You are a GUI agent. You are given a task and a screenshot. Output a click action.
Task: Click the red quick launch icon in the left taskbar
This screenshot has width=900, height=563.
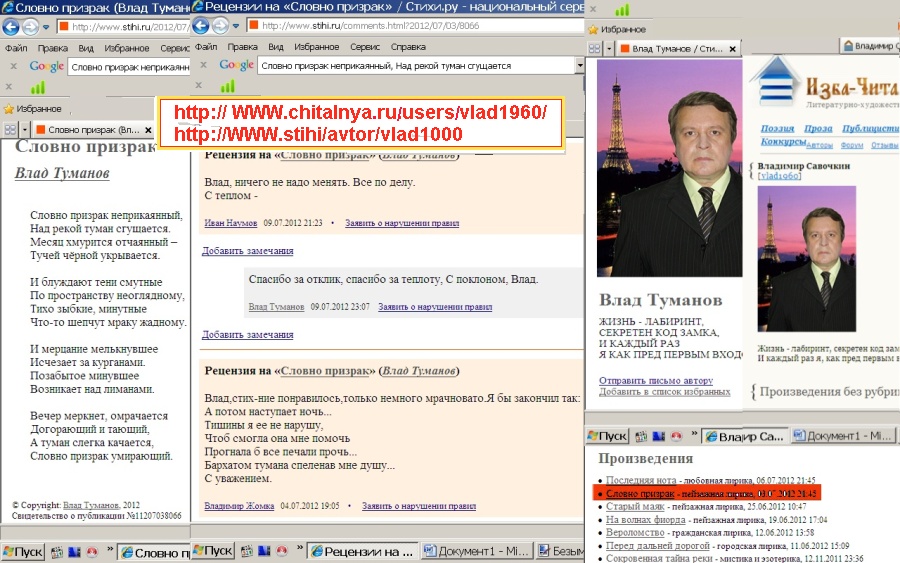click(x=92, y=552)
